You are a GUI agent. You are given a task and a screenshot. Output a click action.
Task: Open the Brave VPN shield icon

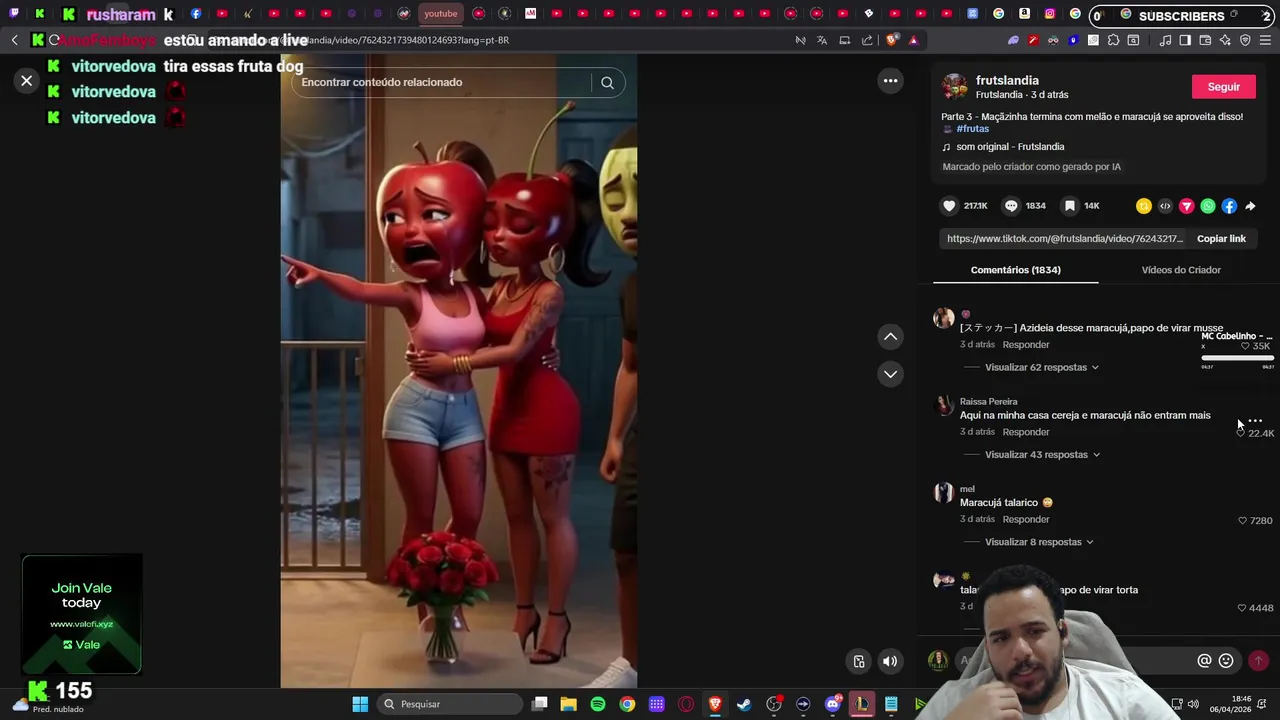pos(1245,40)
